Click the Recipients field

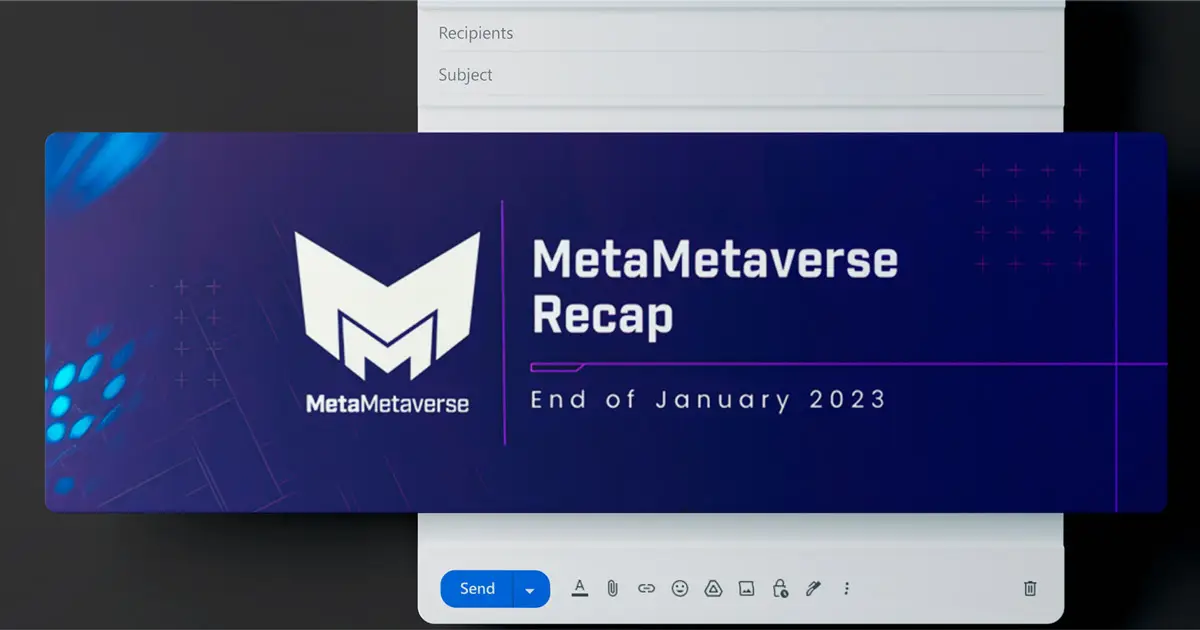(740, 33)
